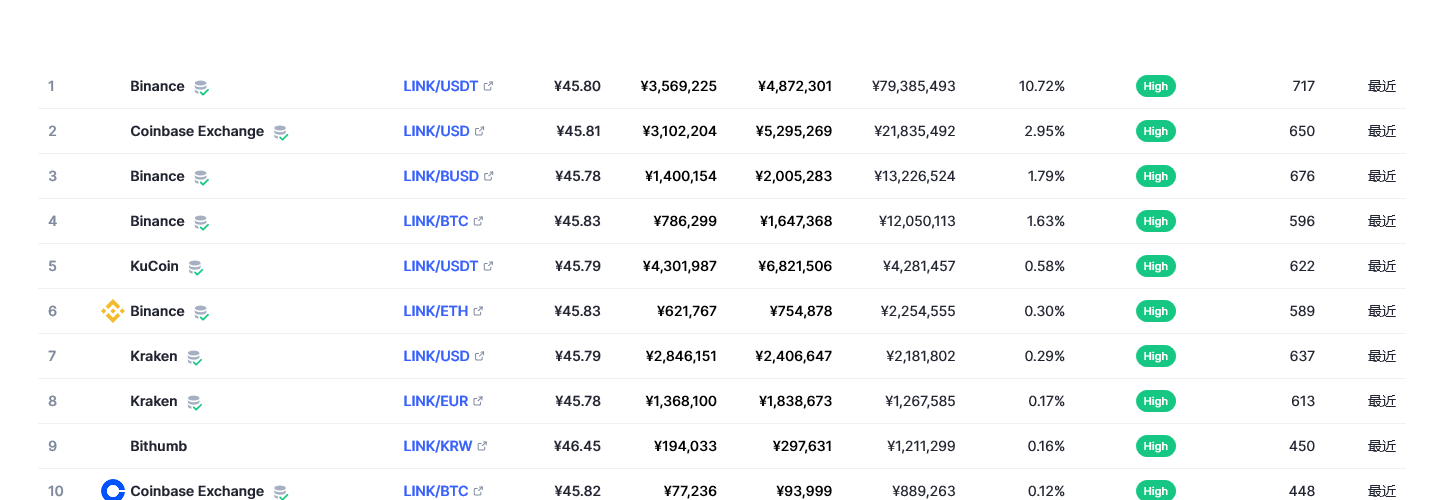
Task: Open the Binance name in row 1
Action: [x=158, y=86]
